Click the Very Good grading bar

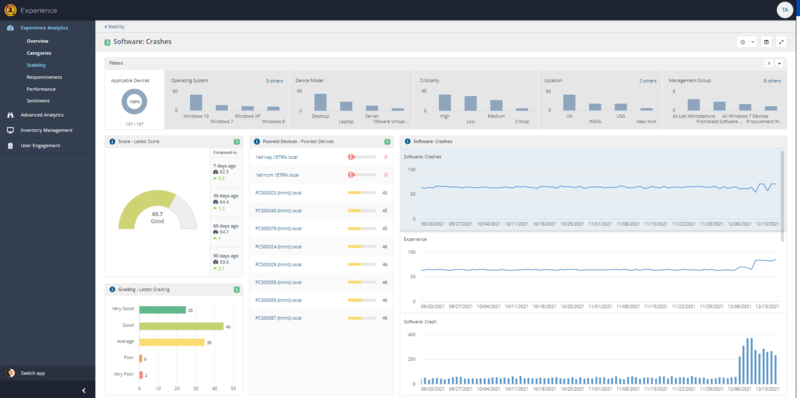click(163, 310)
